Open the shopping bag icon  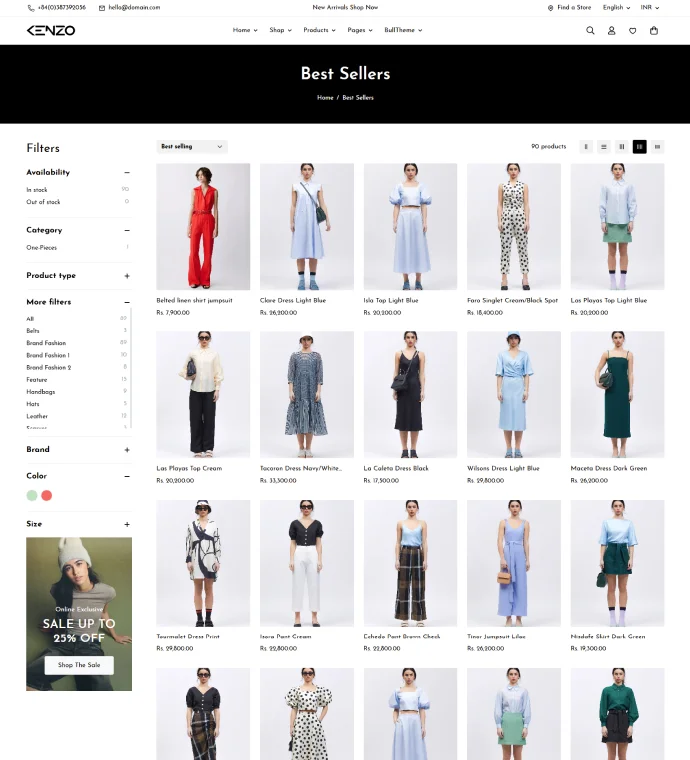pyautogui.click(x=654, y=31)
